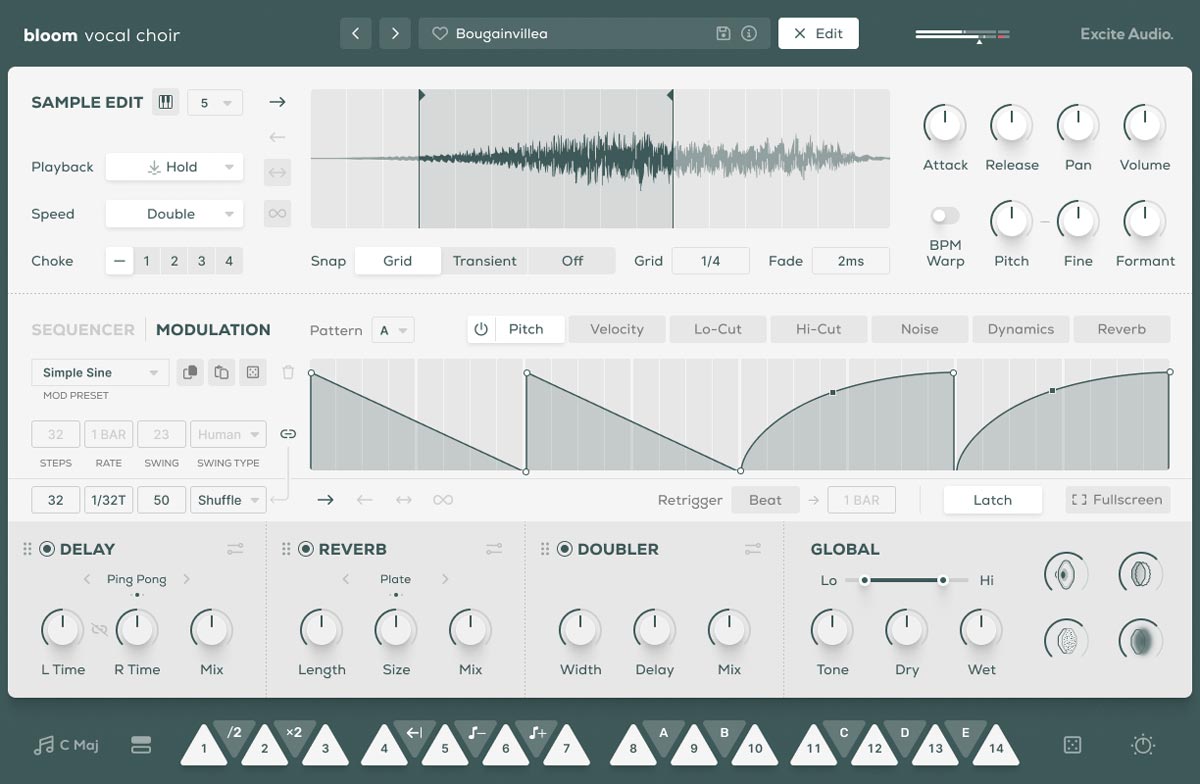The image size is (1200, 784).
Task: Open the Speed Double dropdown
Action: click(174, 213)
